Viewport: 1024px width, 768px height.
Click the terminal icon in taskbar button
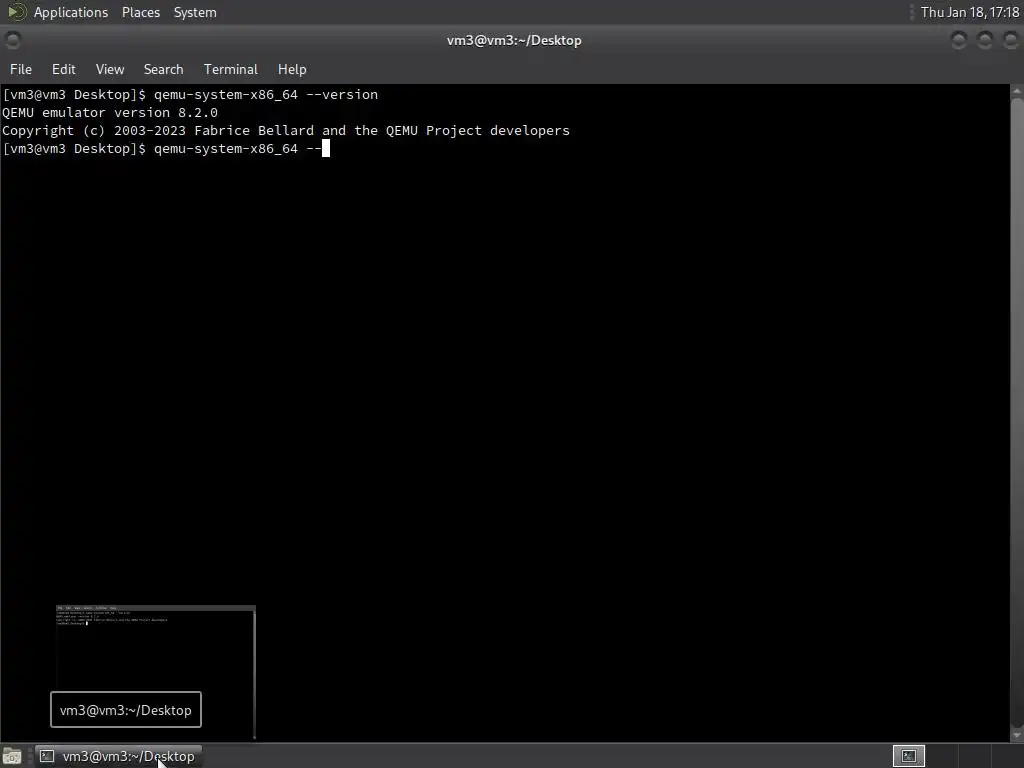click(x=47, y=756)
